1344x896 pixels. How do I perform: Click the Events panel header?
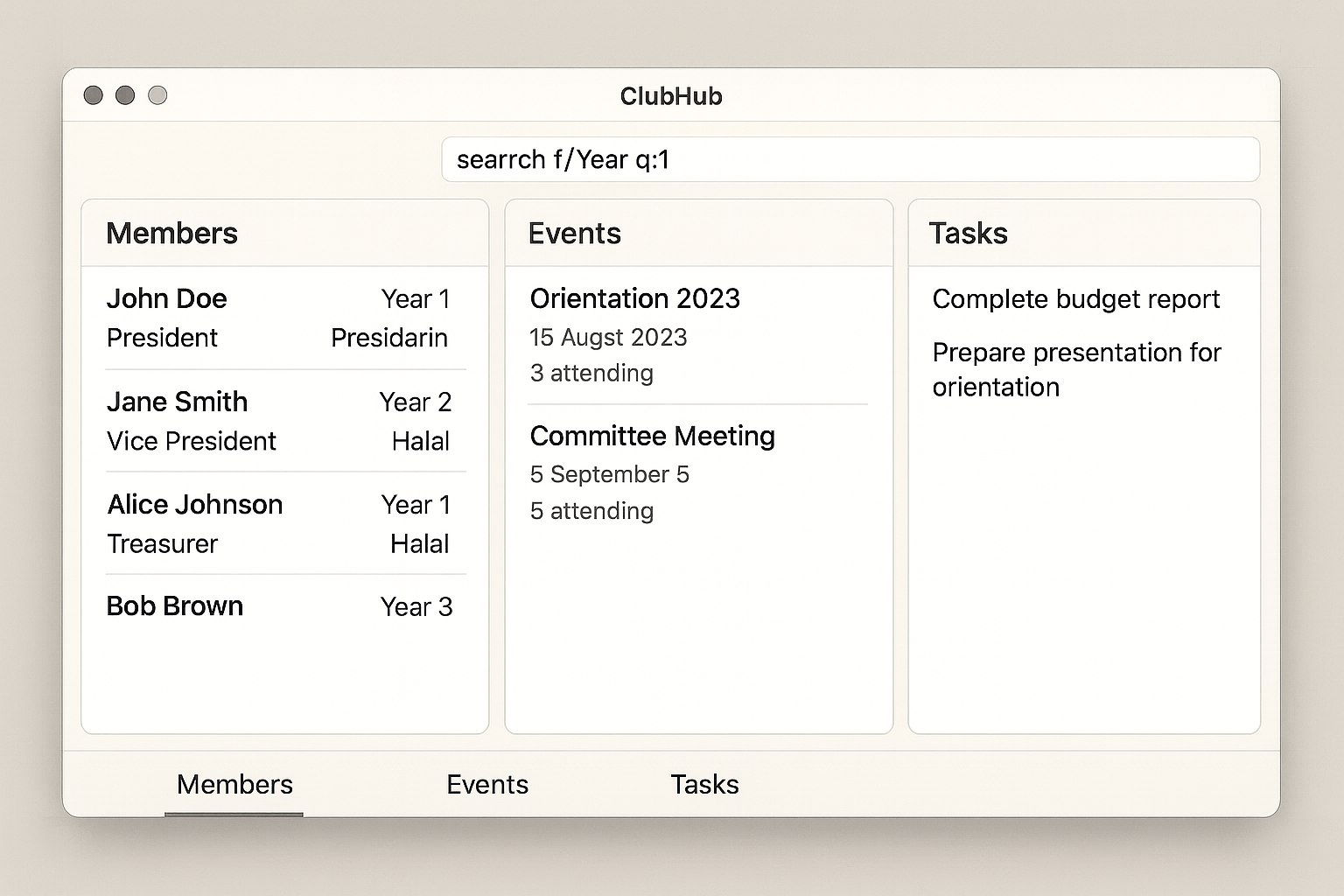[575, 234]
